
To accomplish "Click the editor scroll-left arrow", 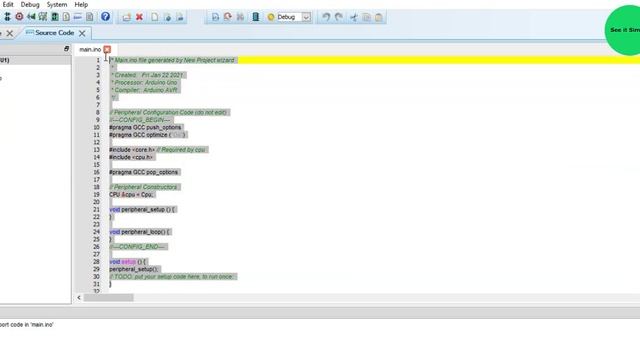I will 79,298.
